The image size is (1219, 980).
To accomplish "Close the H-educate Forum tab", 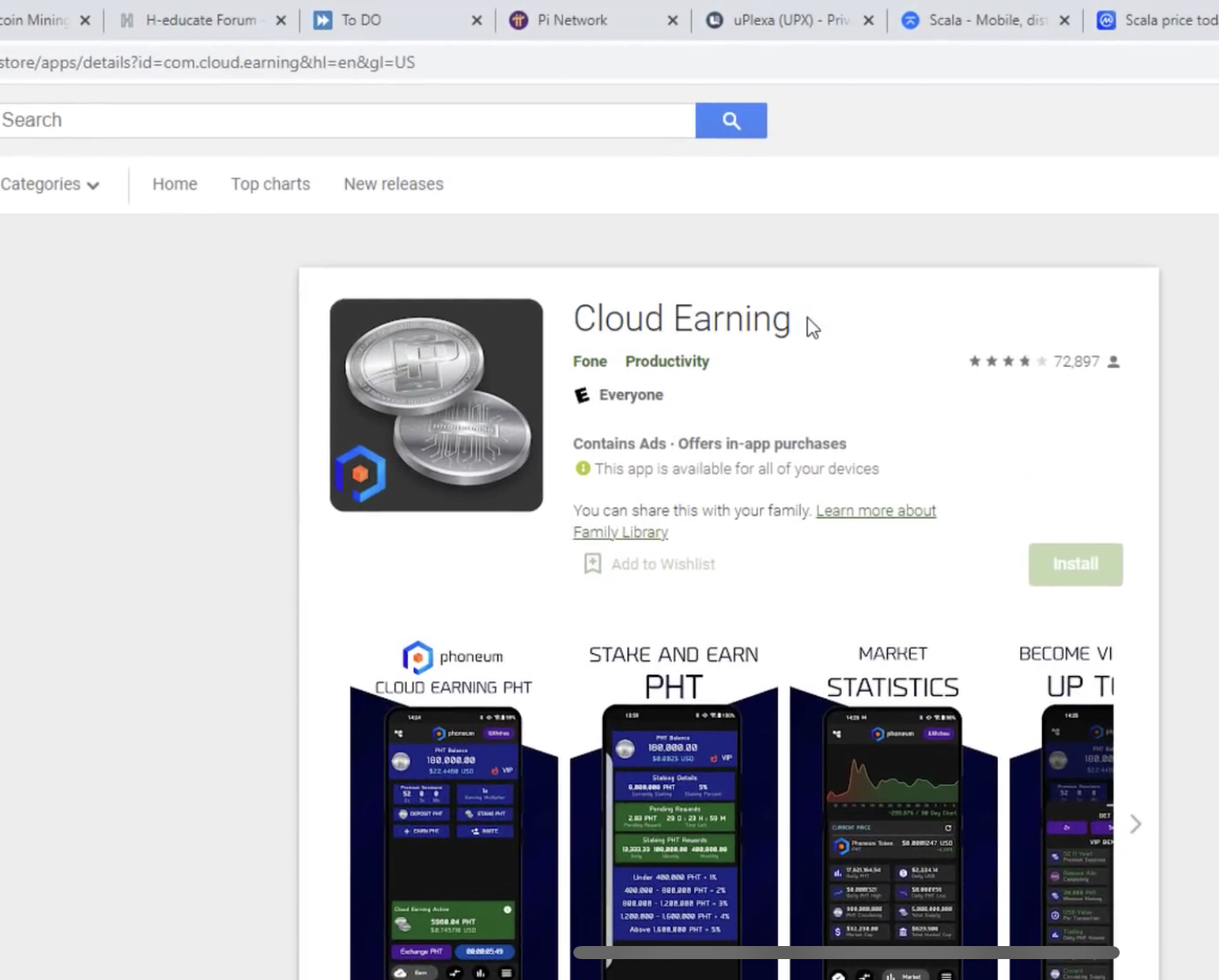I will (281, 20).
